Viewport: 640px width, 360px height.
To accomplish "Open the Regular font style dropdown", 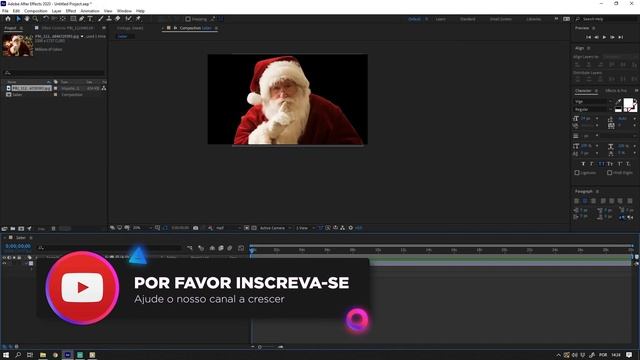I will [593, 109].
